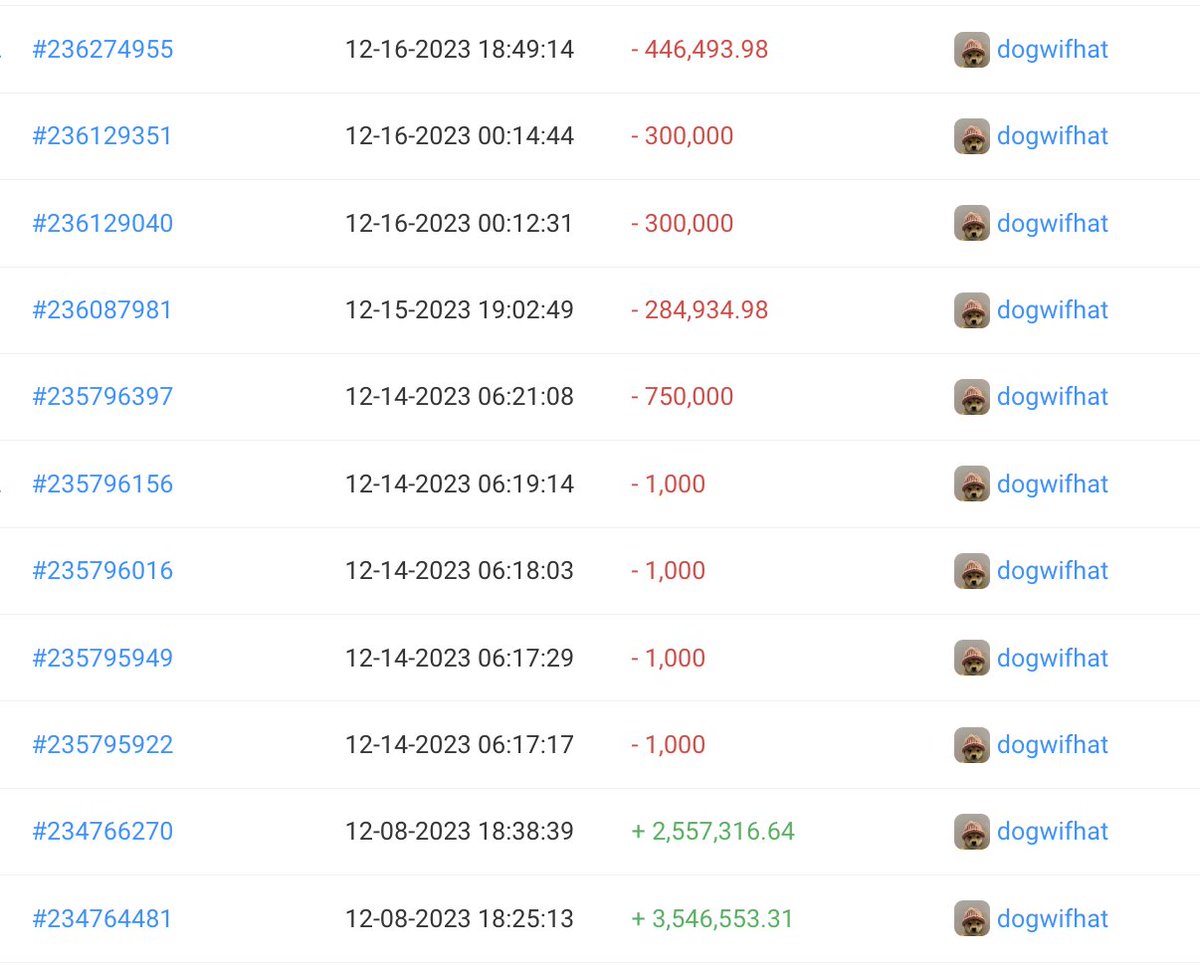The width and height of the screenshot is (1200, 965).
Task: Select timestamp 12-14-2023 06:18:03
Action: (460, 571)
